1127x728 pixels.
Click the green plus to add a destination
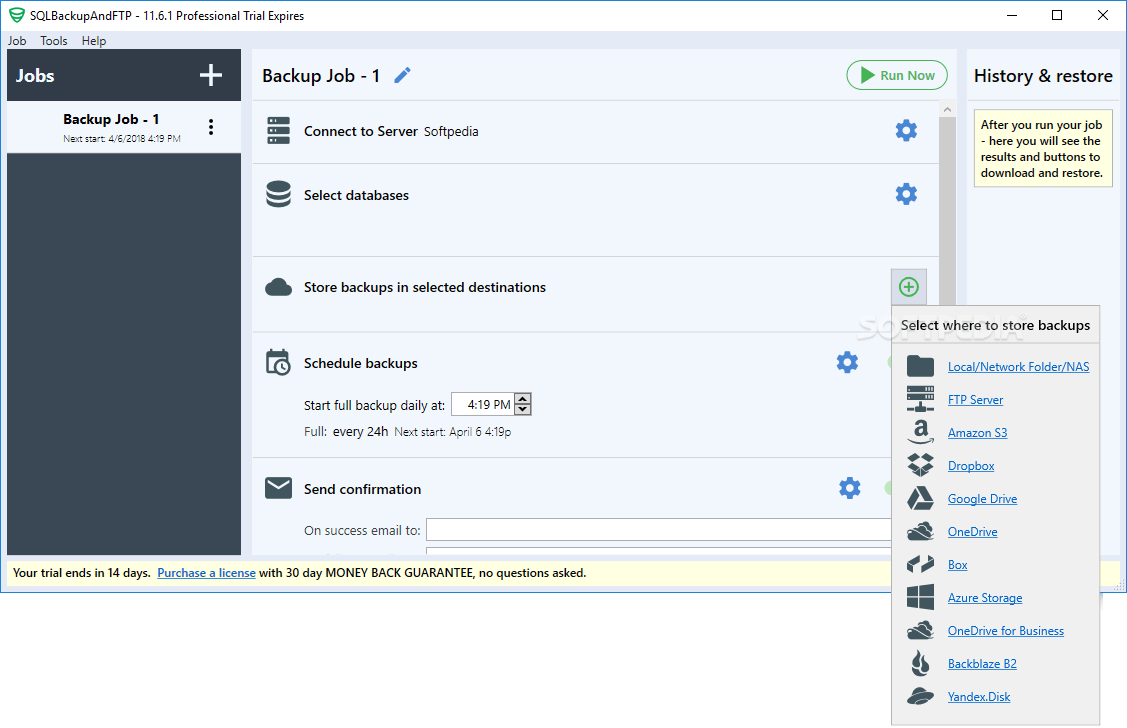point(908,286)
